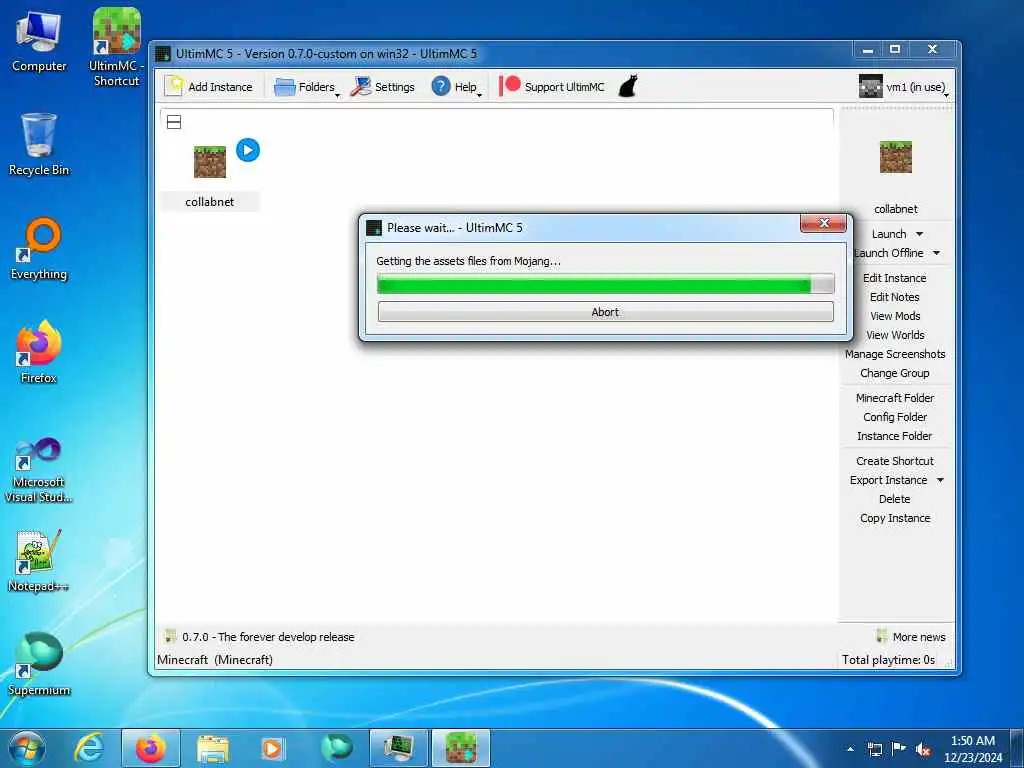Expand the Launch dropdown arrow
The image size is (1024, 768).
coord(920,234)
